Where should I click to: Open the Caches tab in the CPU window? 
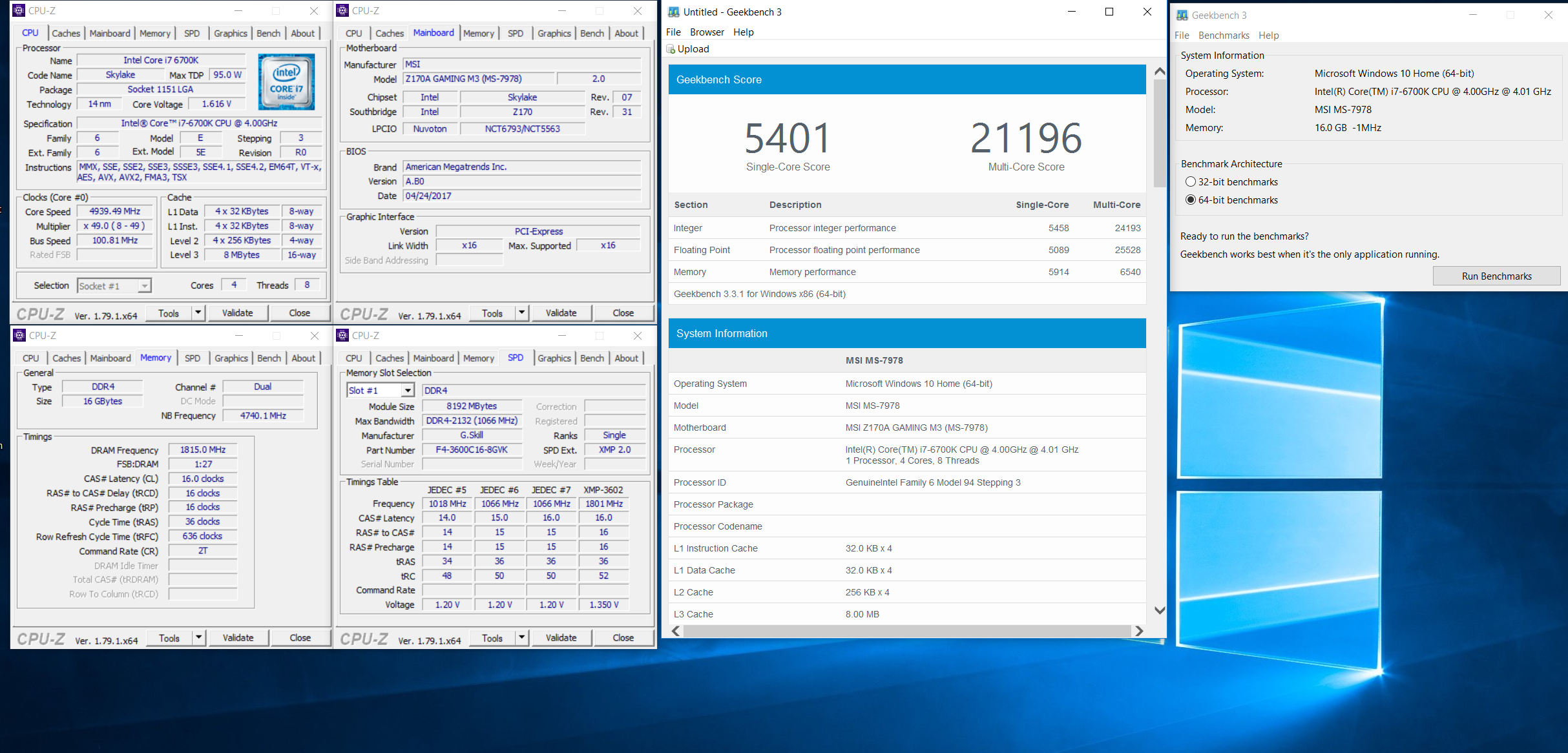[66, 34]
